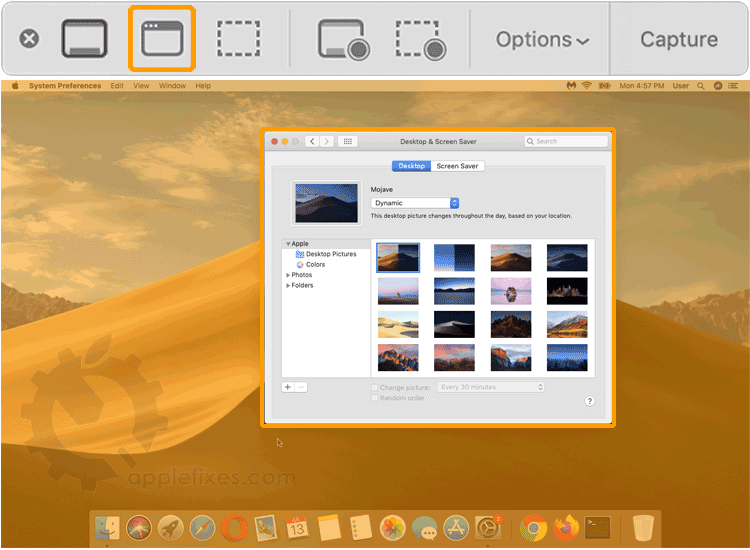Collapse the Apple group in the sidebar
This screenshot has height=550, width=750.
click(288, 244)
